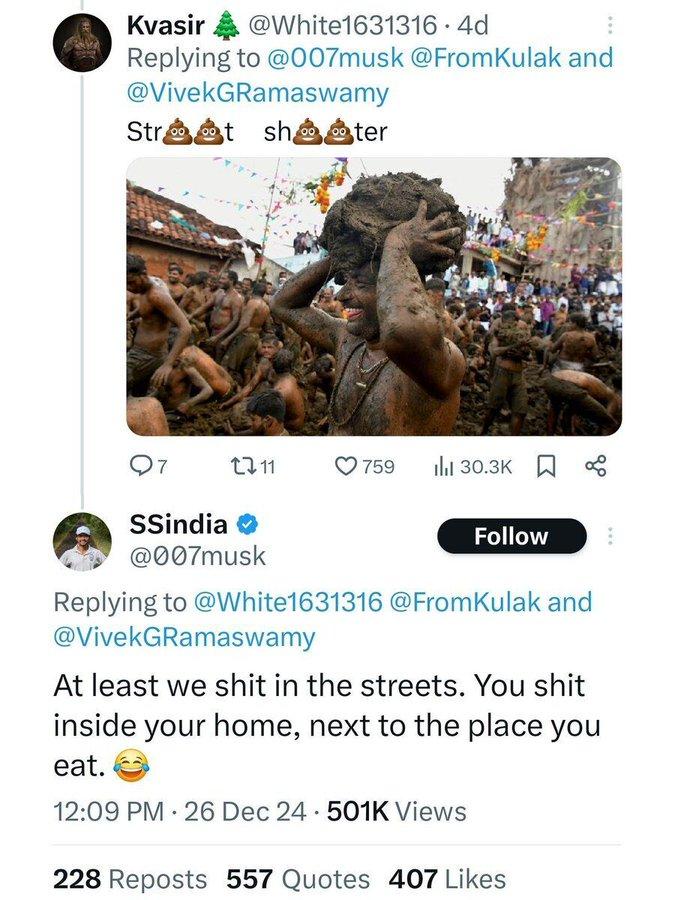Open SSindia's profile picture
Viewport: 675px width, 900px height.
pyautogui.click(x=80, y=541)
